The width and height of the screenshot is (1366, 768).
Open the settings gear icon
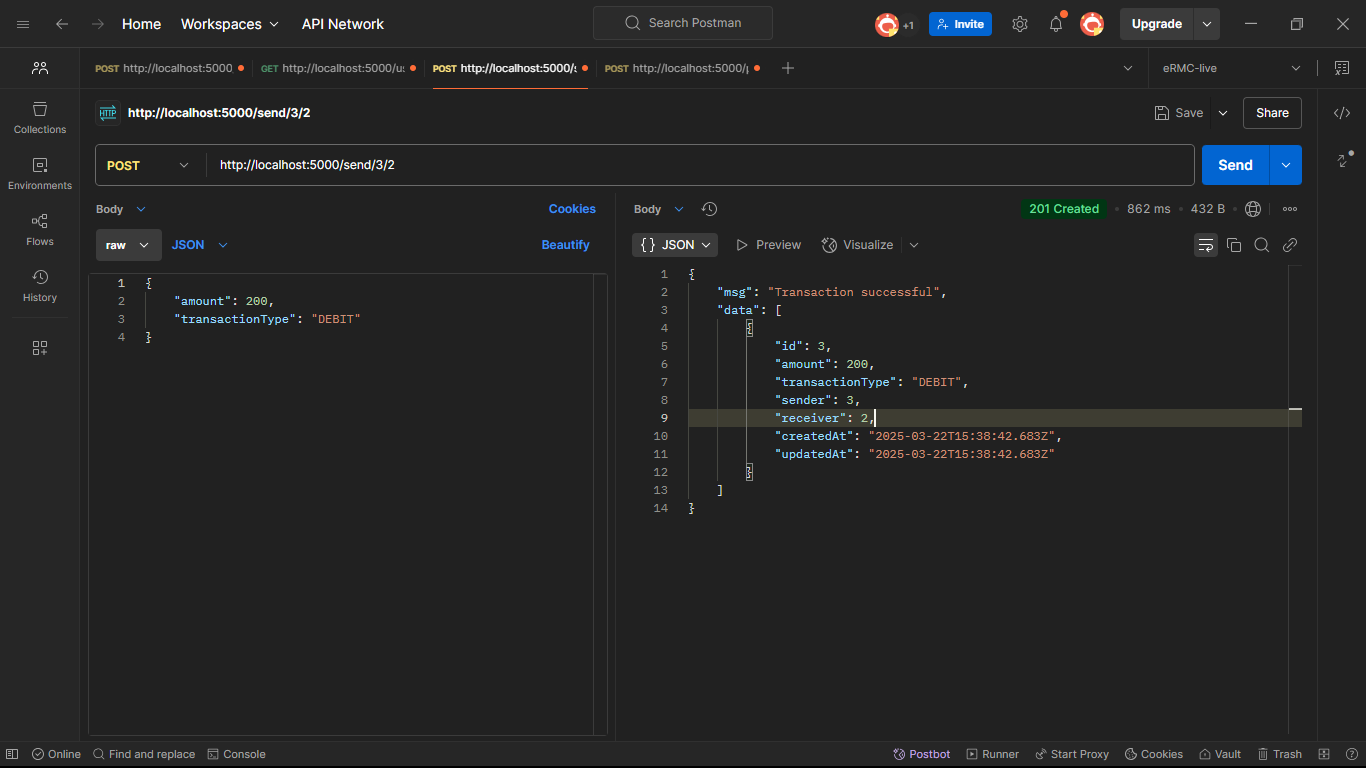1020,24
